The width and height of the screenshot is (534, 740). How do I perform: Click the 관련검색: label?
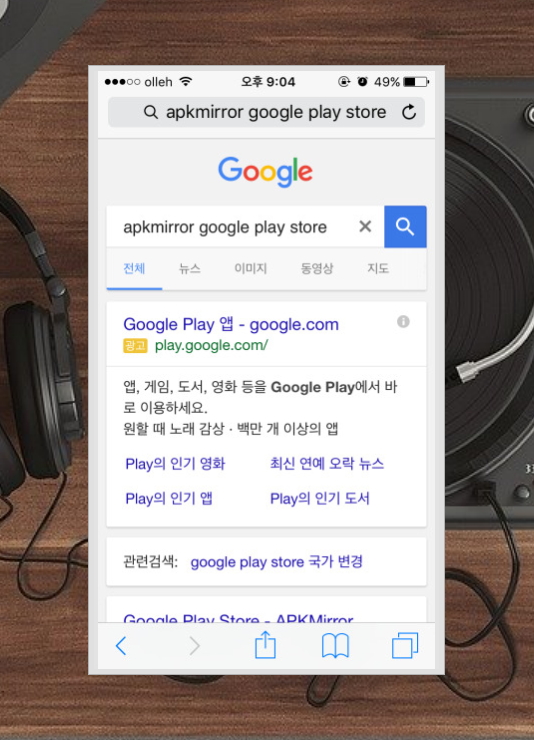coord(150,562)
